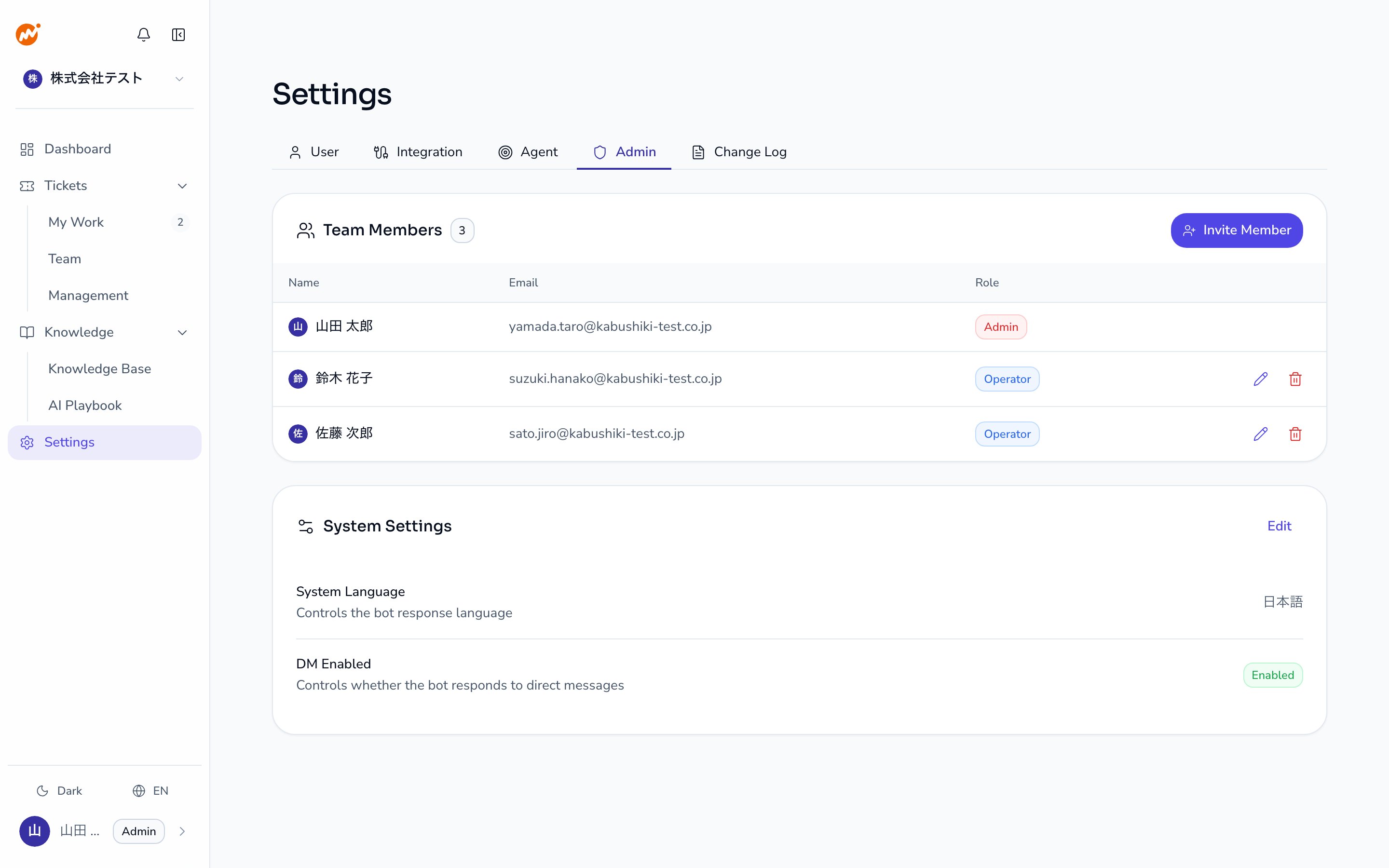1389x868 pixels.
Task: Click the My Work count badge 2
Action: [x=180, y=222]
